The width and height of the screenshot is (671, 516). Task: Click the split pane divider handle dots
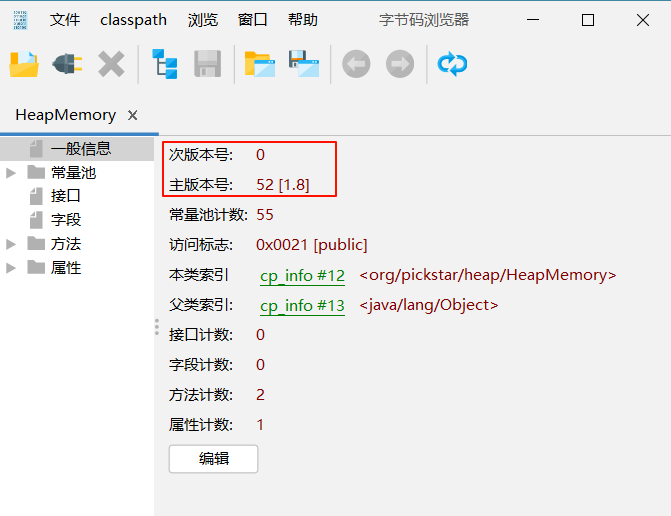click(x=157, y=327)
